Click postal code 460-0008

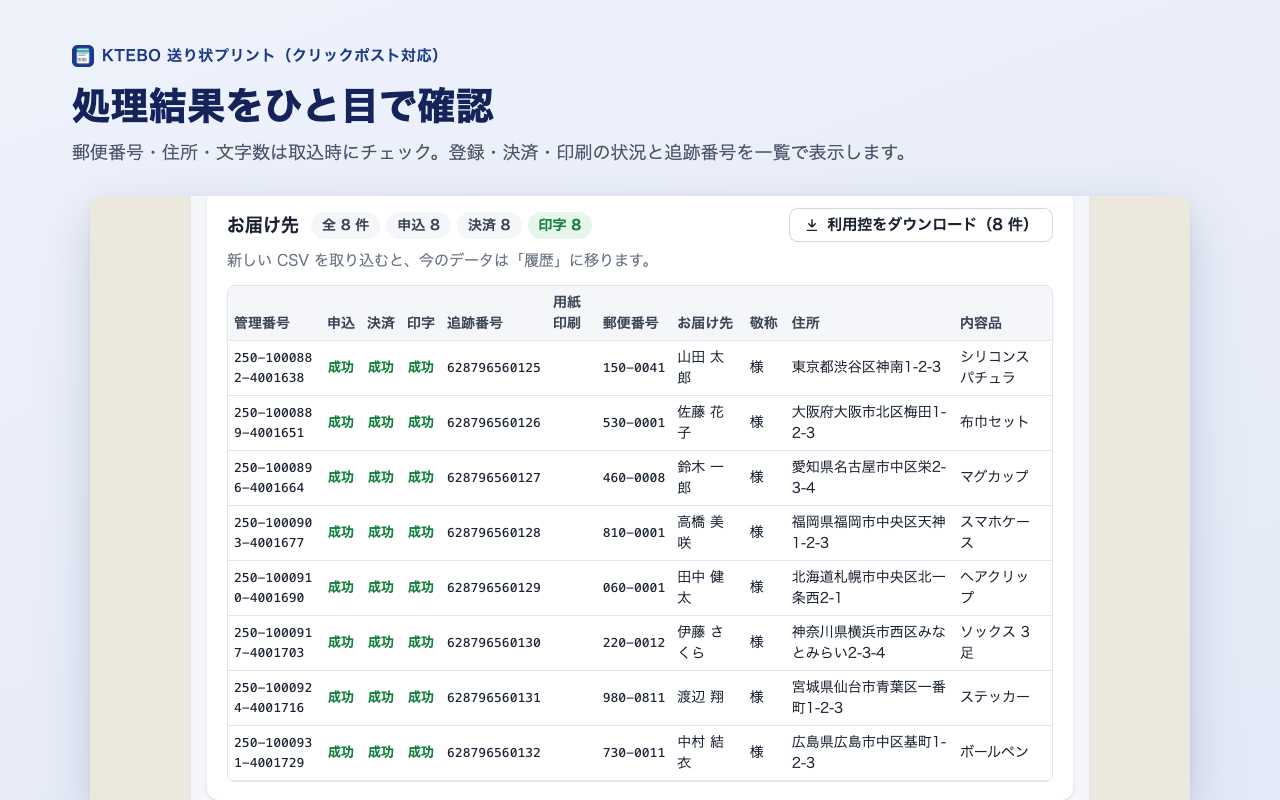pyautogui.click(x=634, y=477)
